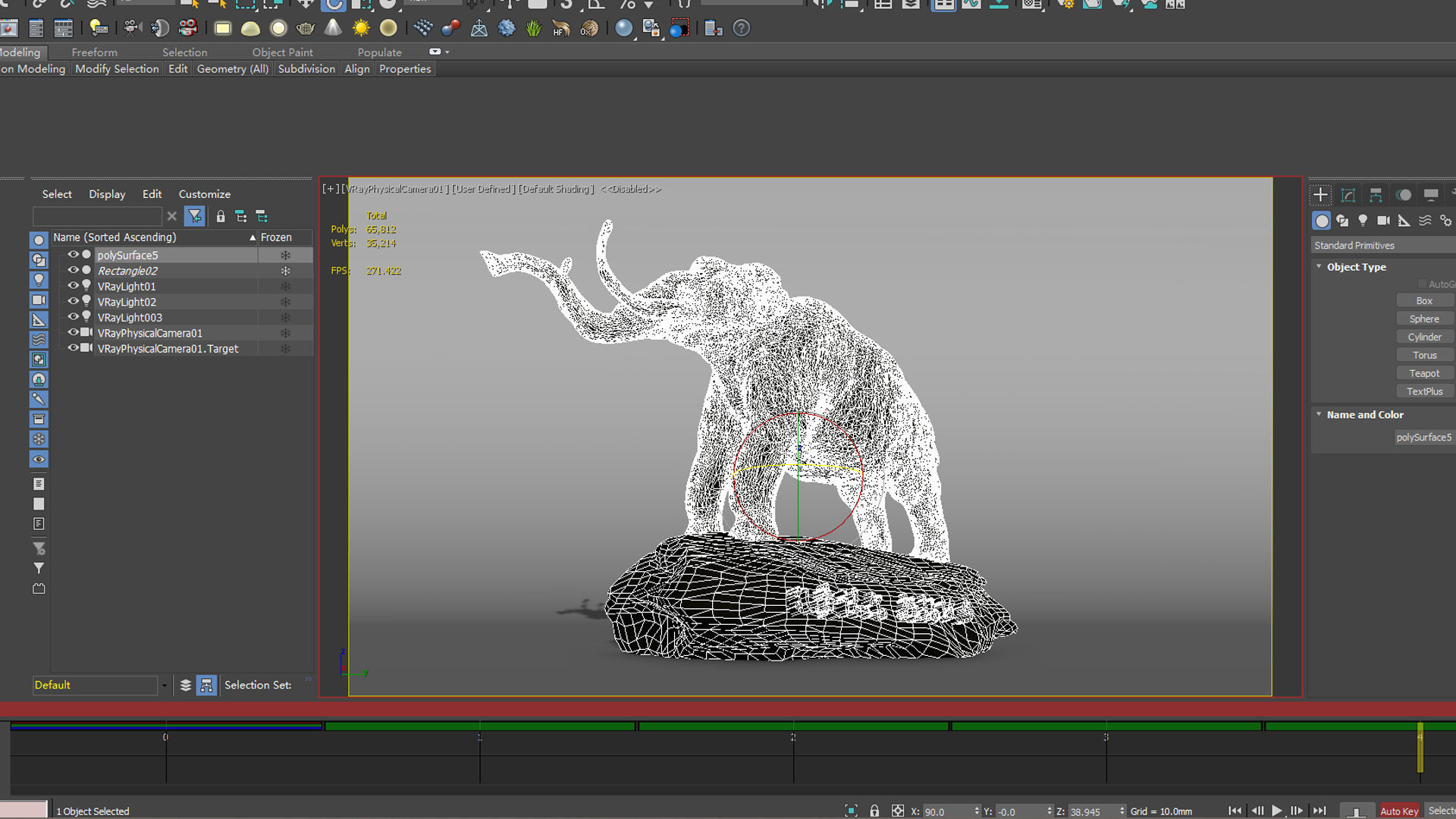Click the Play animation button
1456x819 pixels.
pyautogui.click(x=1277, y=811)
